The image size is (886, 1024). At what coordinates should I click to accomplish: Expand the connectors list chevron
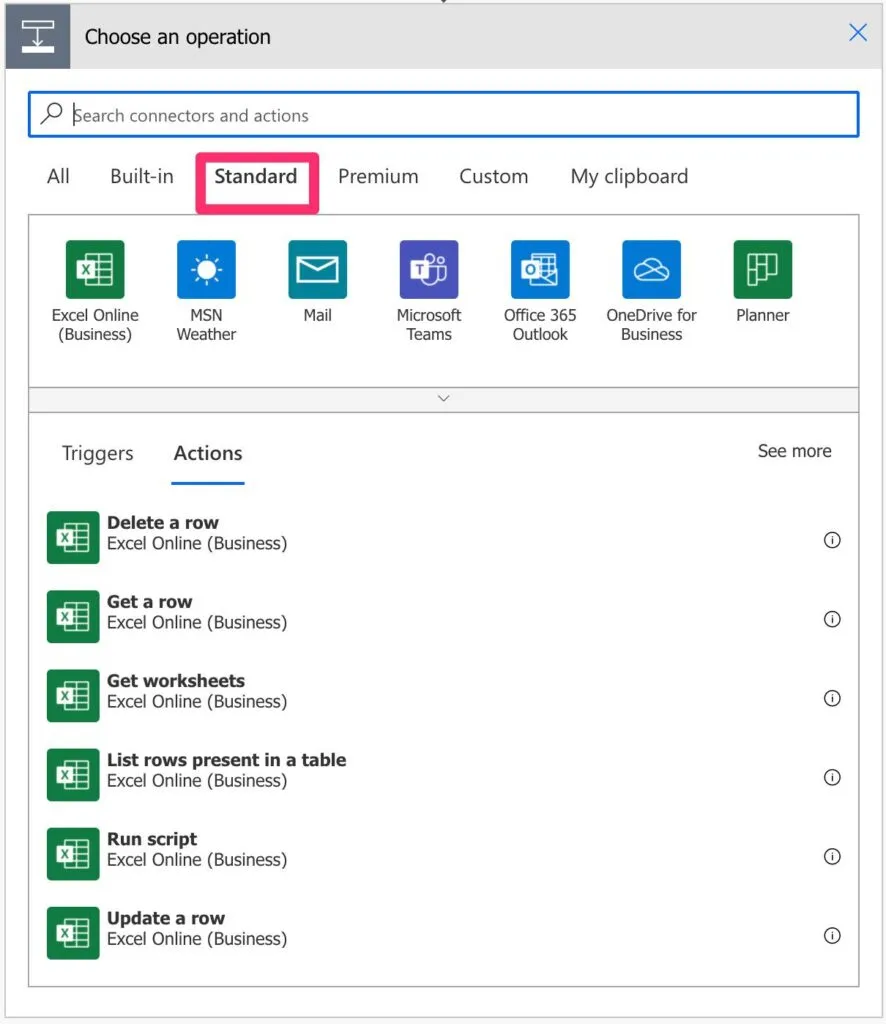[444, 398]
